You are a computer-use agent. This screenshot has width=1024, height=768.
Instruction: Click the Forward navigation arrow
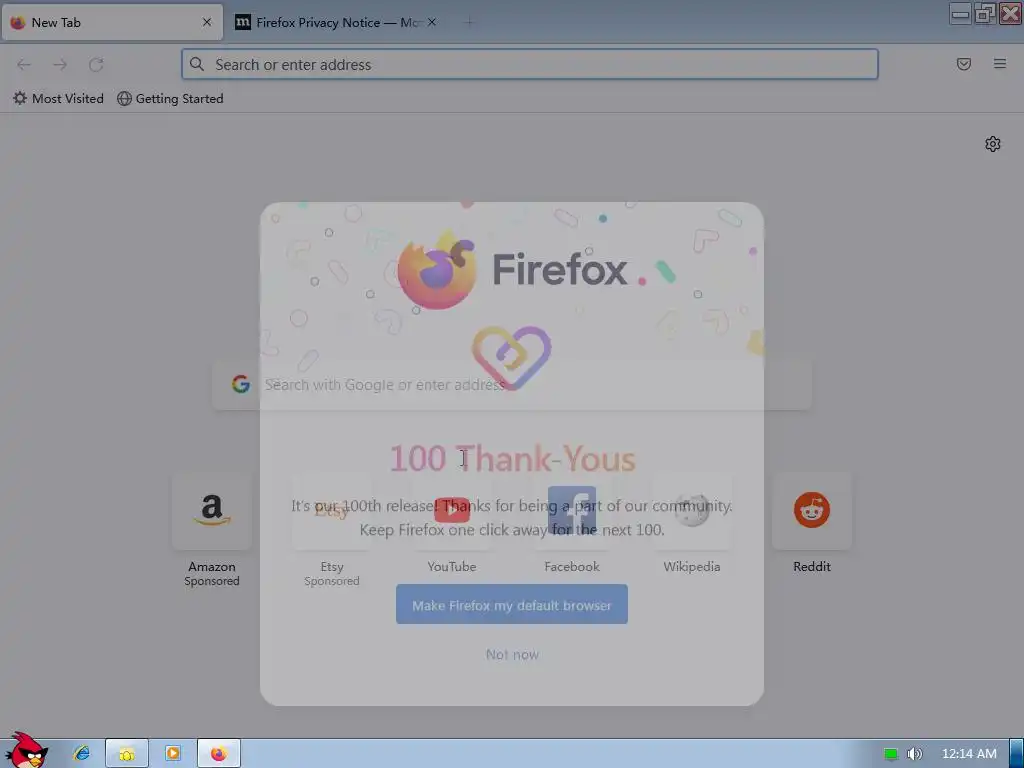click(60, 64)
